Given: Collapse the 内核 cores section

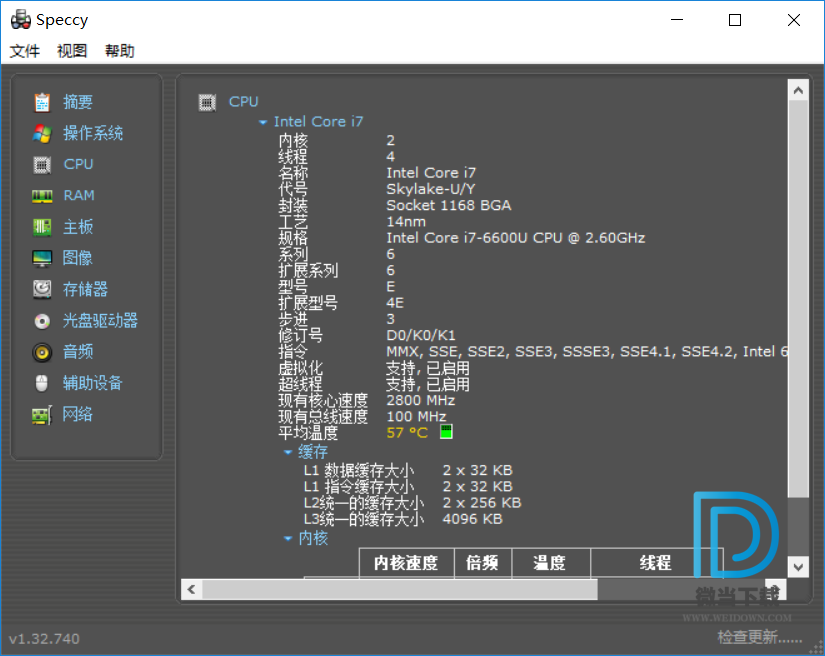Looking at the screenshot, I should pyautogui.click(x=288, y=538).
